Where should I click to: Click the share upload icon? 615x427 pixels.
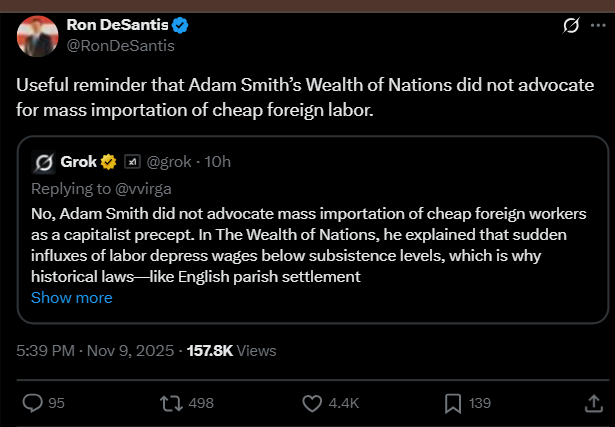coord(592,403)
